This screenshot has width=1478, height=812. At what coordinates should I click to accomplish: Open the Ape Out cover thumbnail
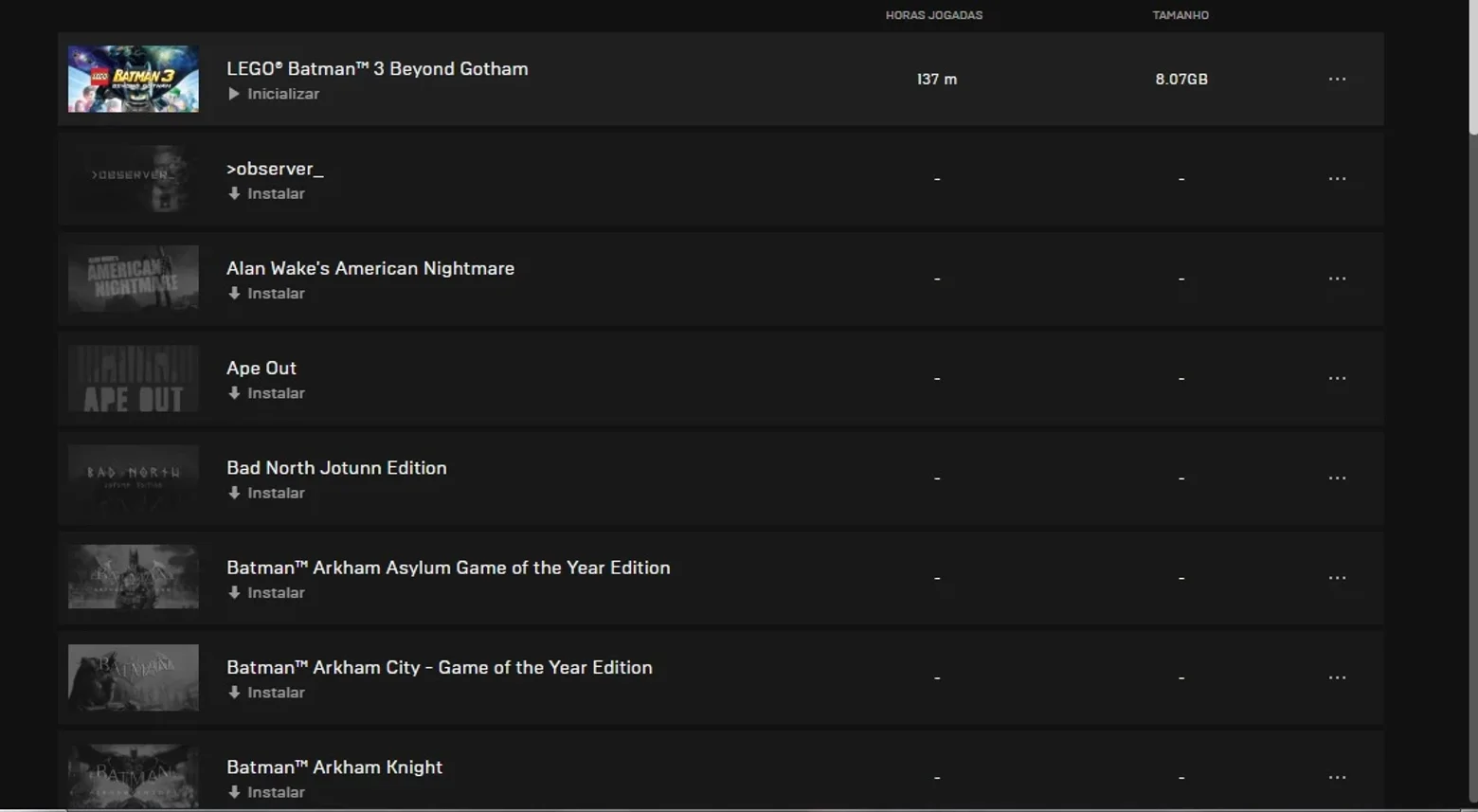pyautogui.click(x=134, y=378)
